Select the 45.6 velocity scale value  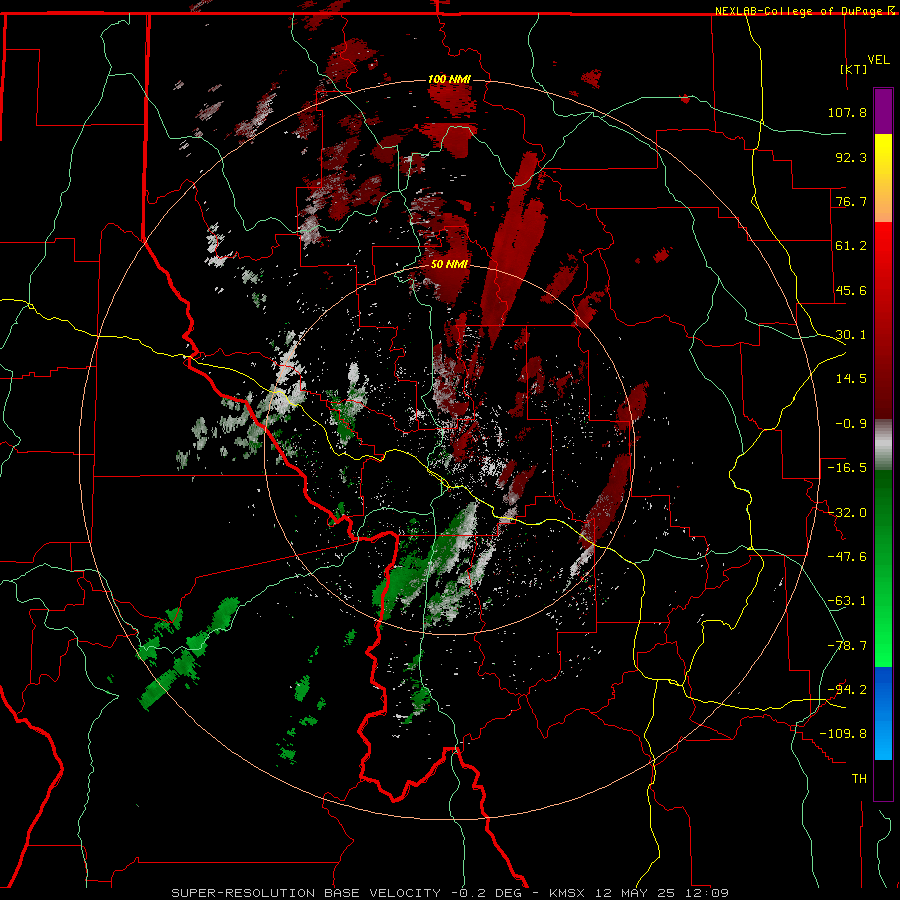coord(851,290)
